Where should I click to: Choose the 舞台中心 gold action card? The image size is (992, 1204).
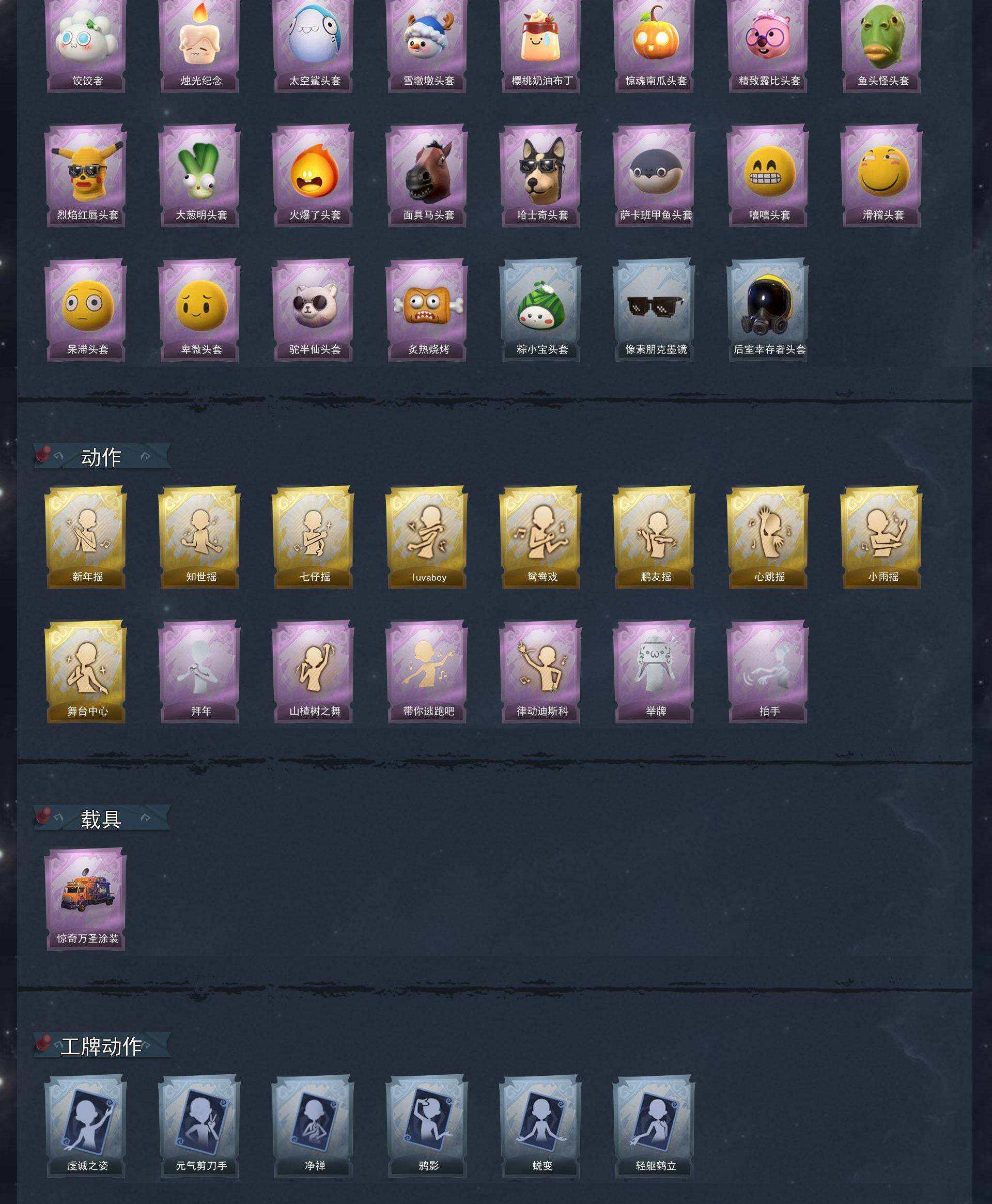pyautogui.click(x=86, y=671)
